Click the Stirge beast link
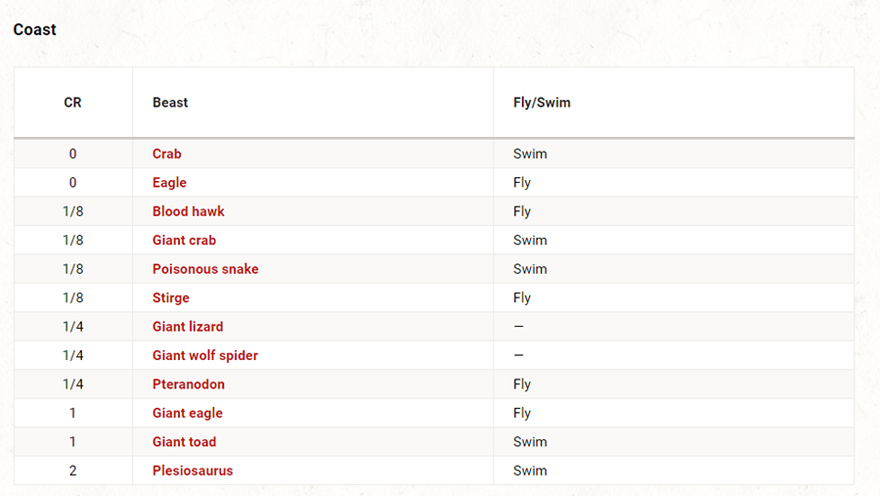Image resolution: width=880 pixels, height=496 pixels. coord(171,298)
